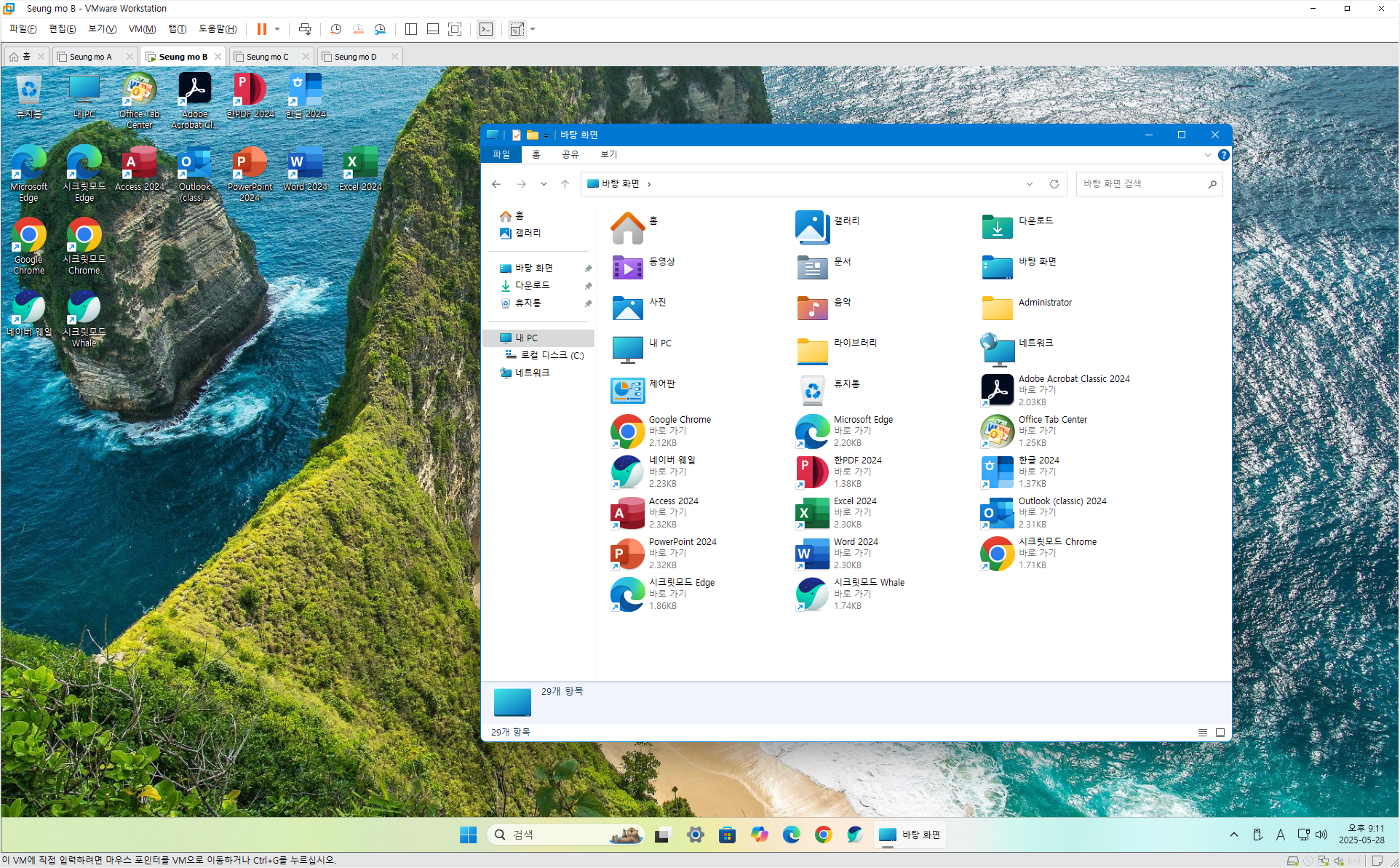Click the VMware pause VM icon
Image resolution: width=1400 pixels, height=868 pixels.
coord(261,29)
